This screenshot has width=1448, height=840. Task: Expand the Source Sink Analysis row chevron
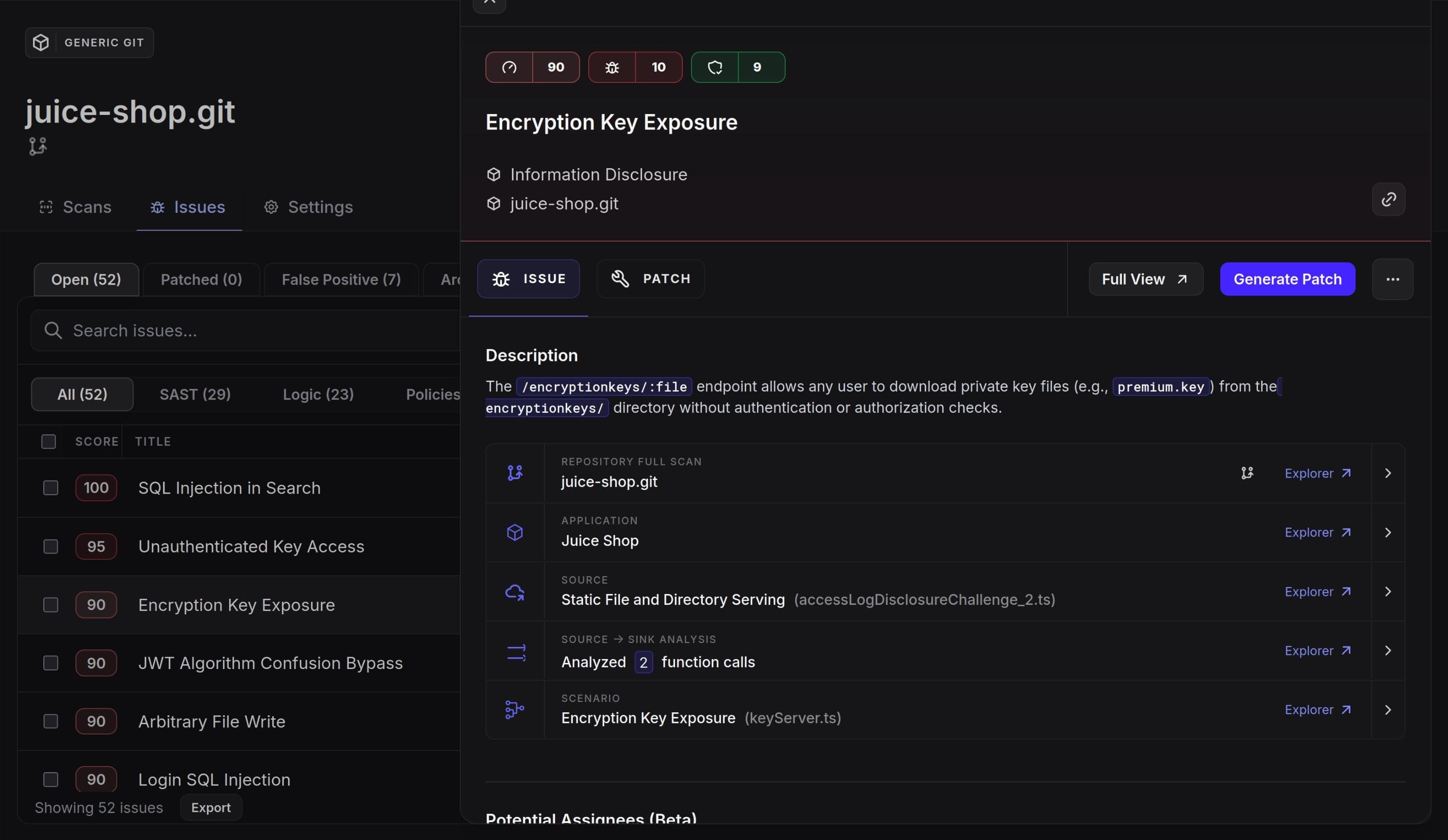pyautogui.click(x=1388, y=651)
